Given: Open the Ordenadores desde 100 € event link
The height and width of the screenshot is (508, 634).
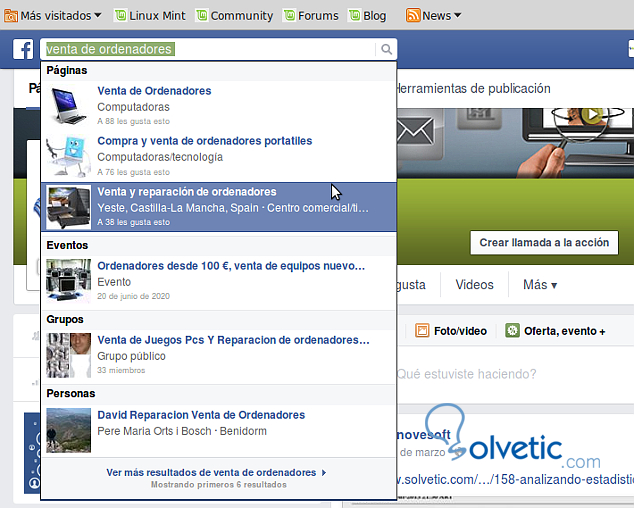Looking at the screenshot, I should click(231, 266).
